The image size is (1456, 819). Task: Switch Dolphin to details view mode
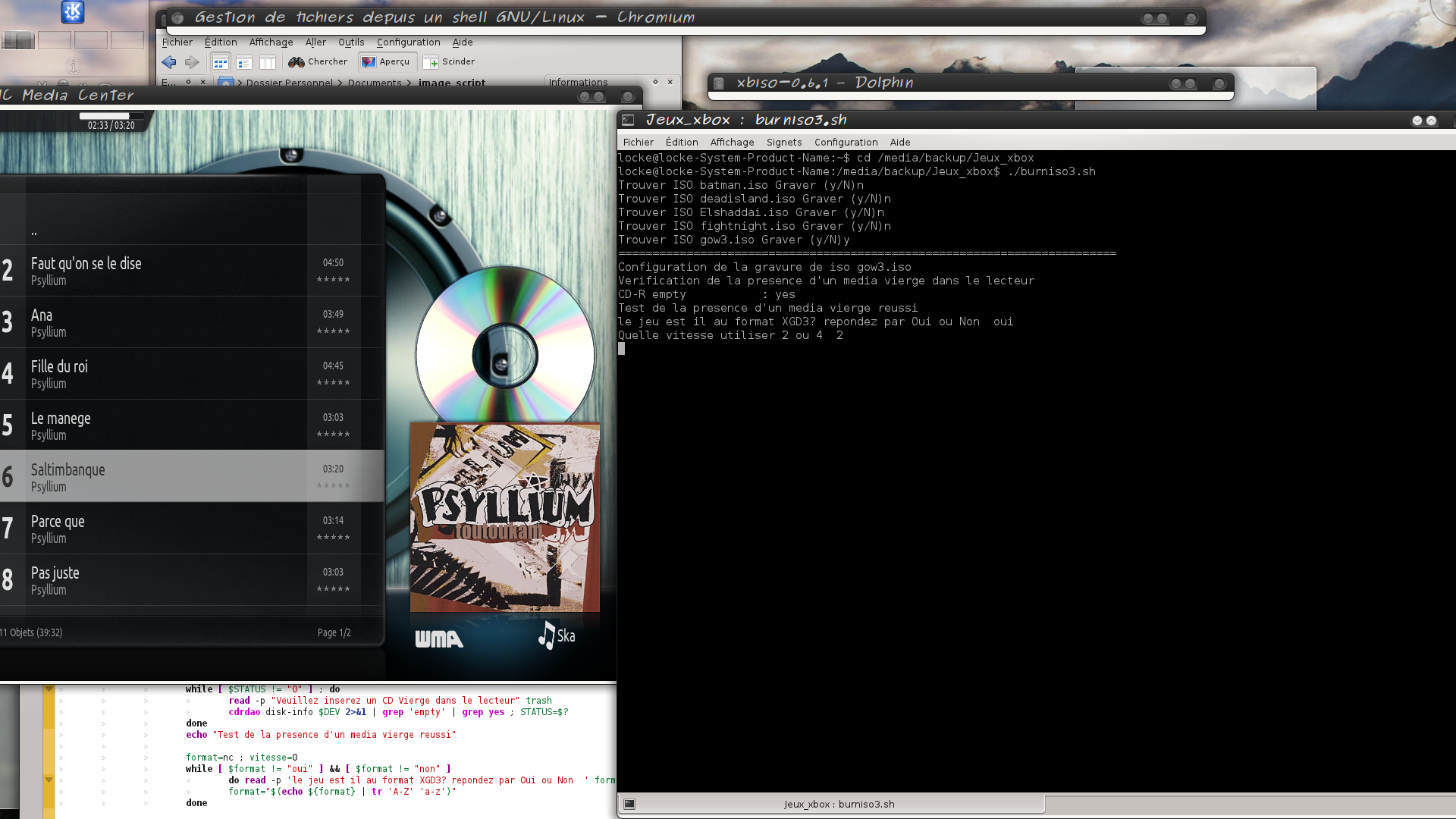(243, 62)
